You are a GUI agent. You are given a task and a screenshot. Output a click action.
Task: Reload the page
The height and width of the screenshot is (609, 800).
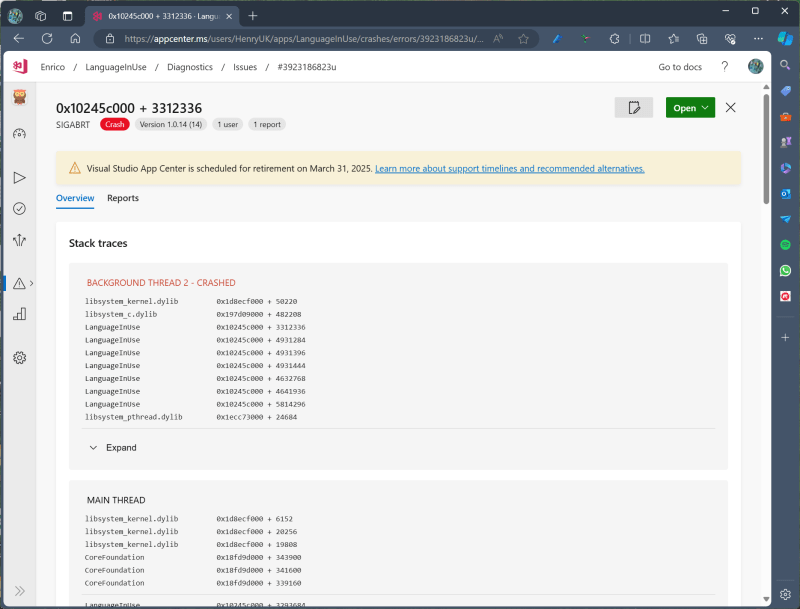coord(47,39)
